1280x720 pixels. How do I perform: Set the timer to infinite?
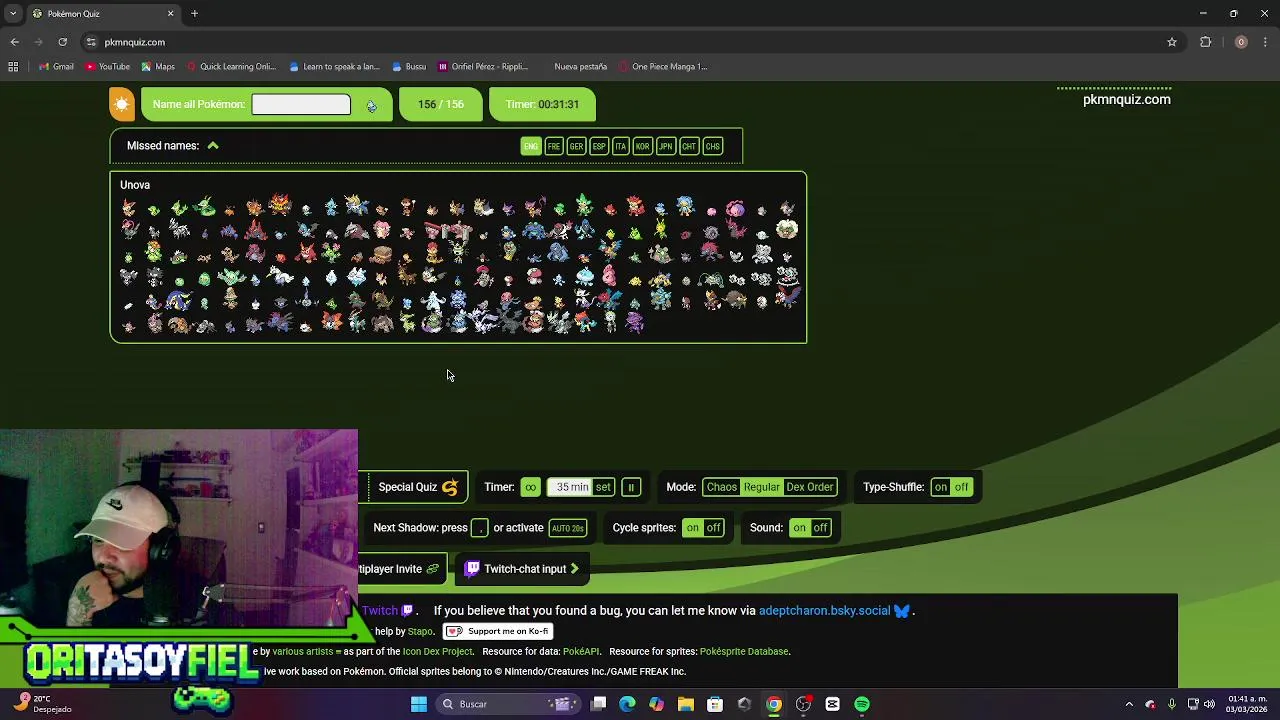click(x=530, y=487)
